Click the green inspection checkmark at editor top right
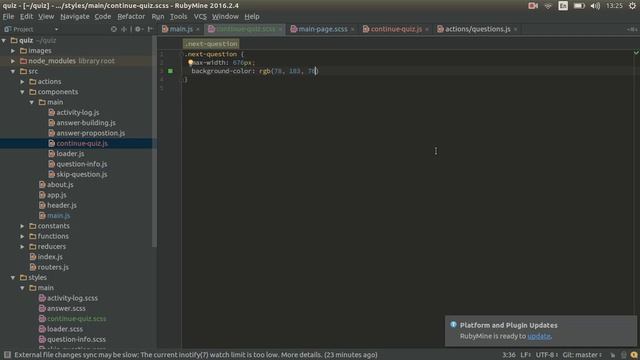The height and width of the screenshot is (360, 640). click(636, 53)
